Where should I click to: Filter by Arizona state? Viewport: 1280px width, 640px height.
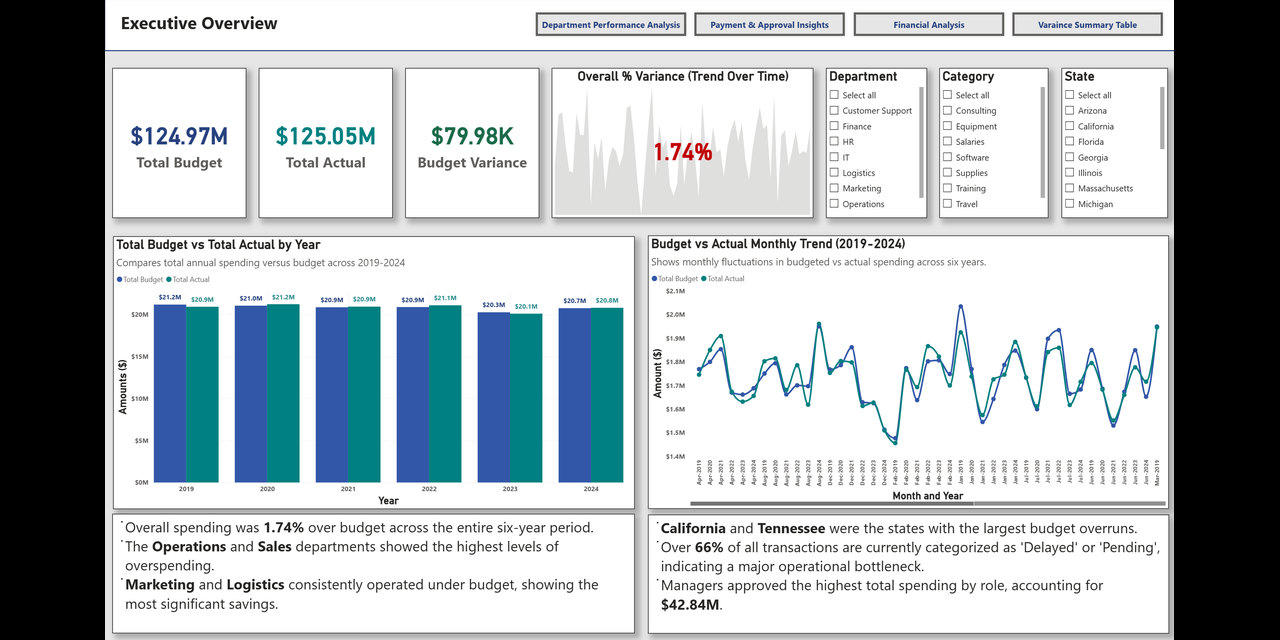coord(1069,111)
